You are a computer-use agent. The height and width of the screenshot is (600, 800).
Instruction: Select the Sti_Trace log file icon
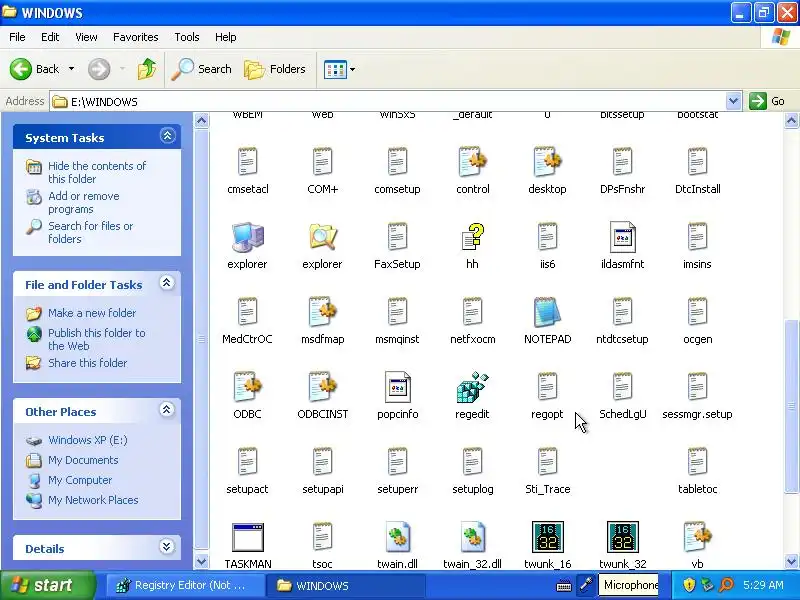(547, 462)
